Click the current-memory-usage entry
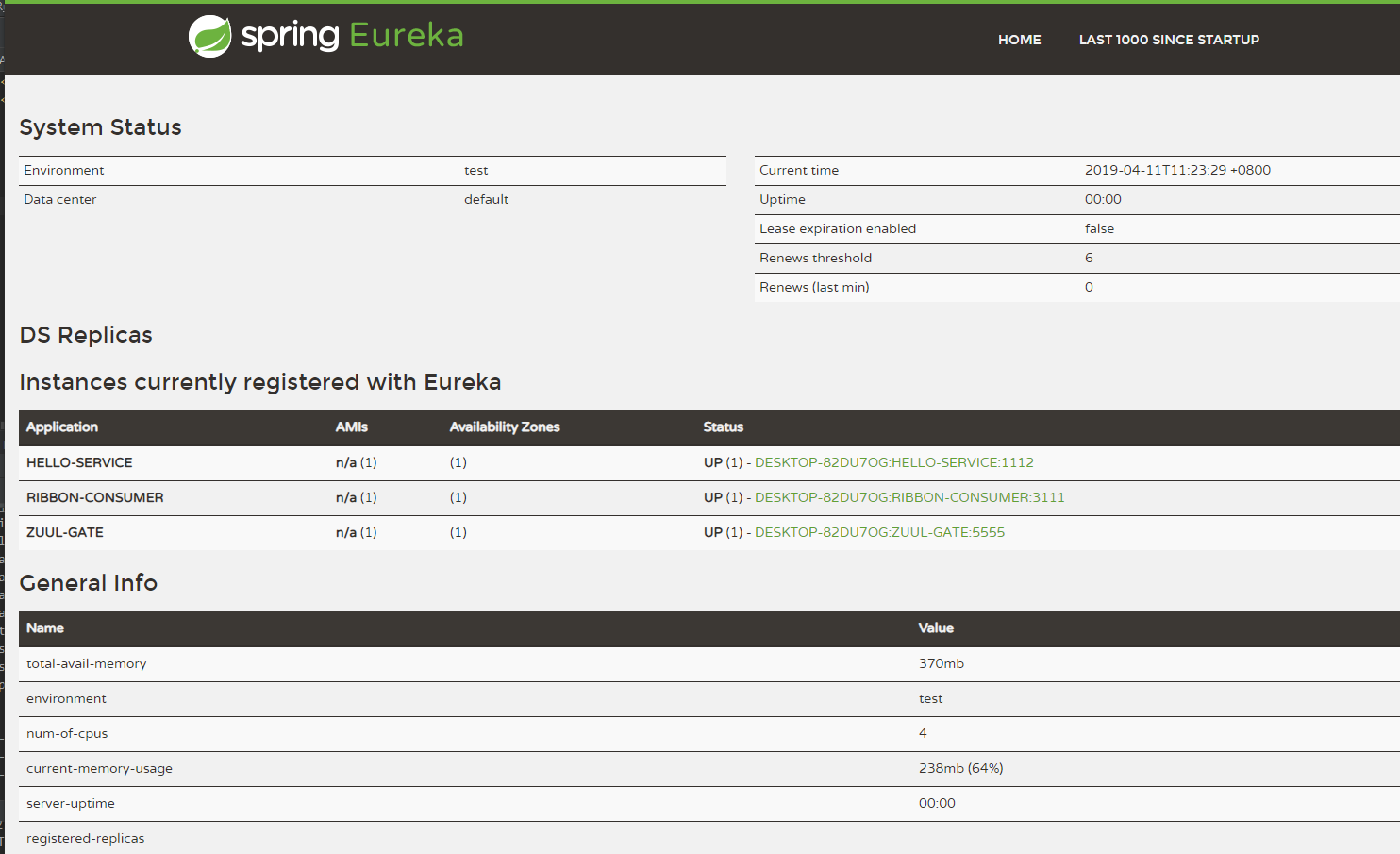This screenshot has height=854, width=1400. tap(98, 768)
